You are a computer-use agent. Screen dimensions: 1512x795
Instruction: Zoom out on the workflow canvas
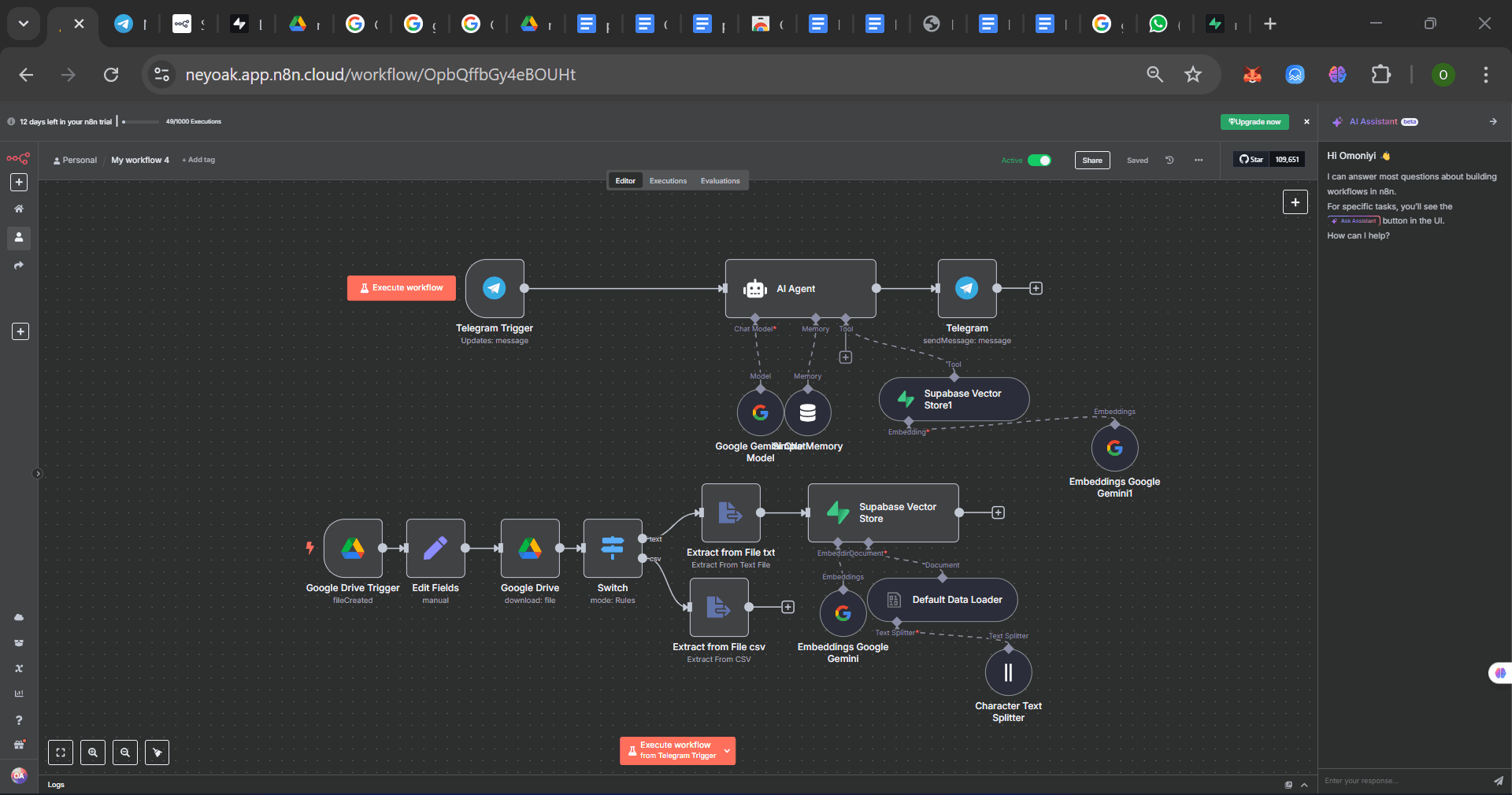pyautogui.click(x=125, y=752)
